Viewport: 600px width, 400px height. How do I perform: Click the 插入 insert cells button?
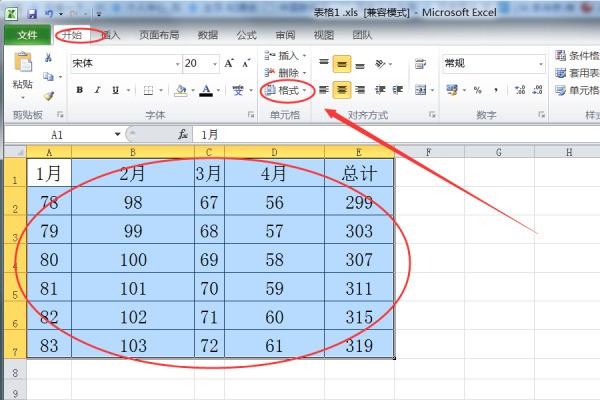click(286, 55)
